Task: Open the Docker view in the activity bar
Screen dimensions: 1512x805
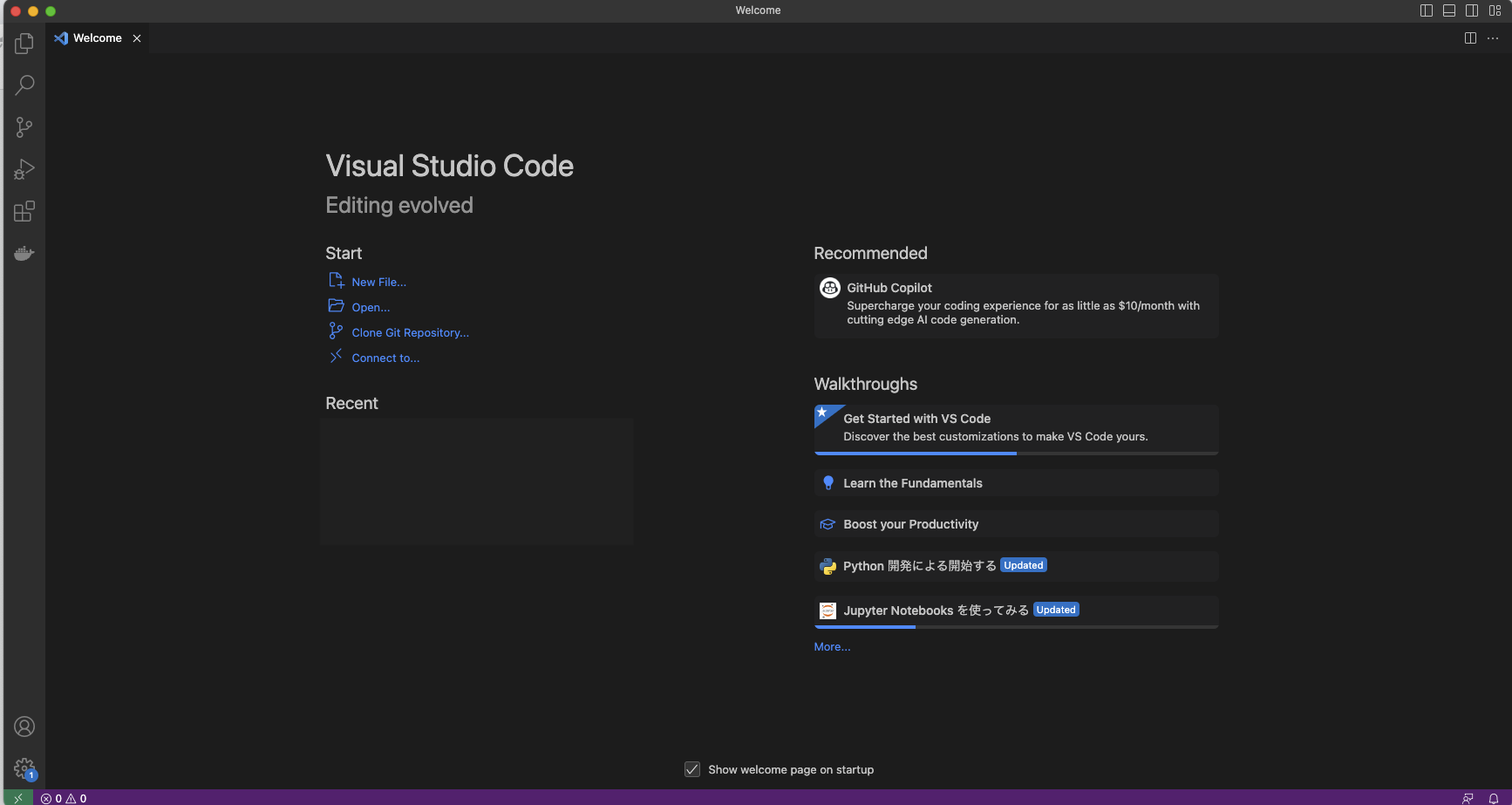Action: 24,253
